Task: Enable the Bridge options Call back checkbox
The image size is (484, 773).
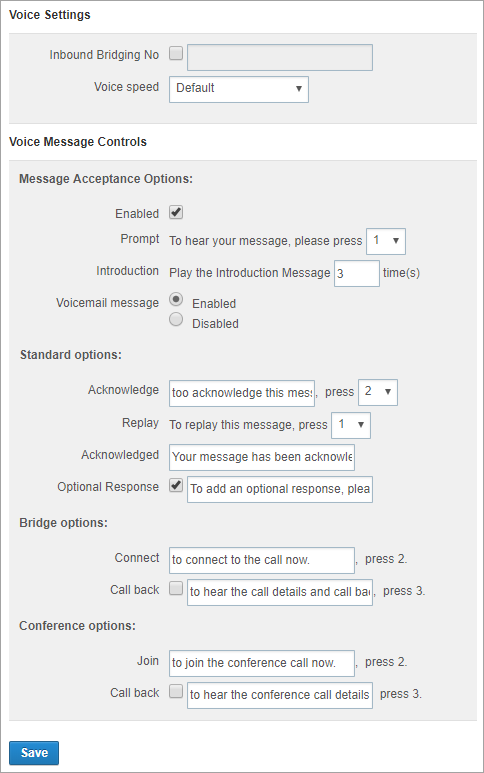Action: click(176, 588)
